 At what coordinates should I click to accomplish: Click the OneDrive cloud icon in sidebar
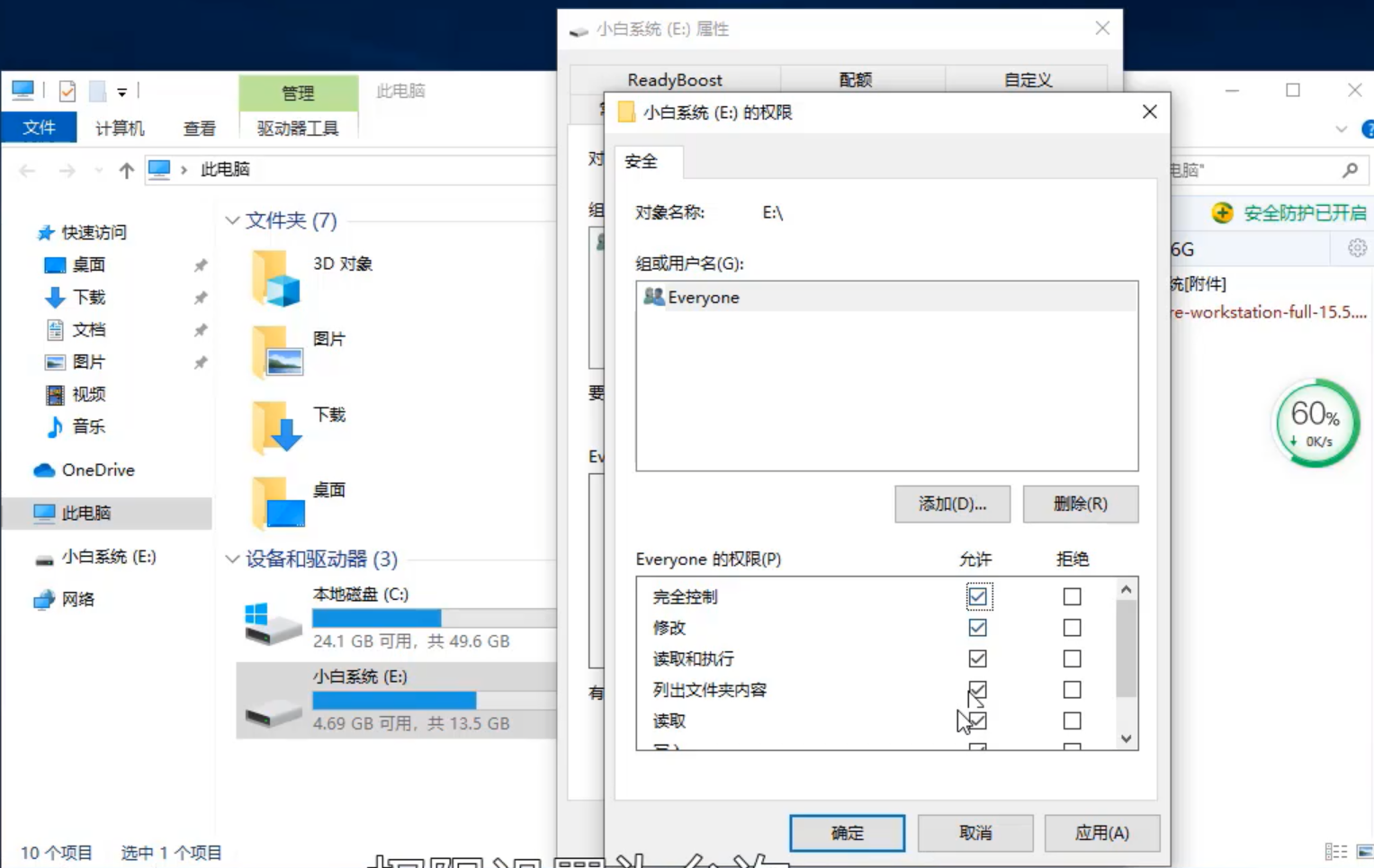click(44, 470)
